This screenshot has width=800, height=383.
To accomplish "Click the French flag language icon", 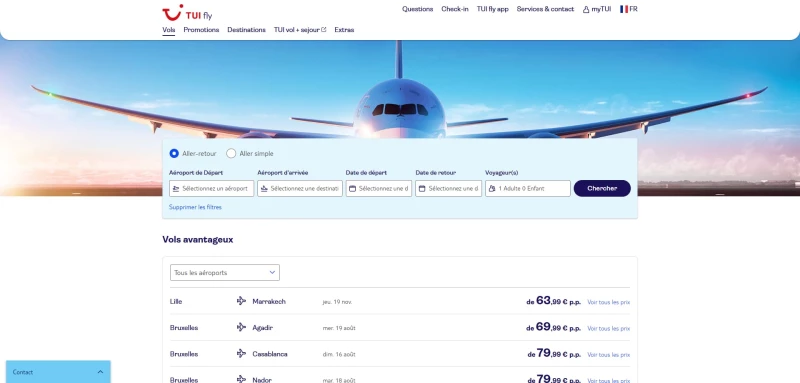I will click(623, 9).
